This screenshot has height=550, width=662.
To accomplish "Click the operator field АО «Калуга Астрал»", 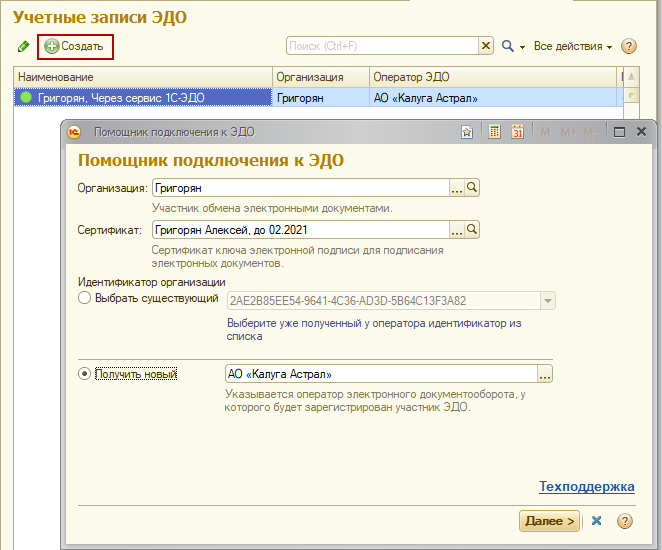I will click(x=381, y=374).
